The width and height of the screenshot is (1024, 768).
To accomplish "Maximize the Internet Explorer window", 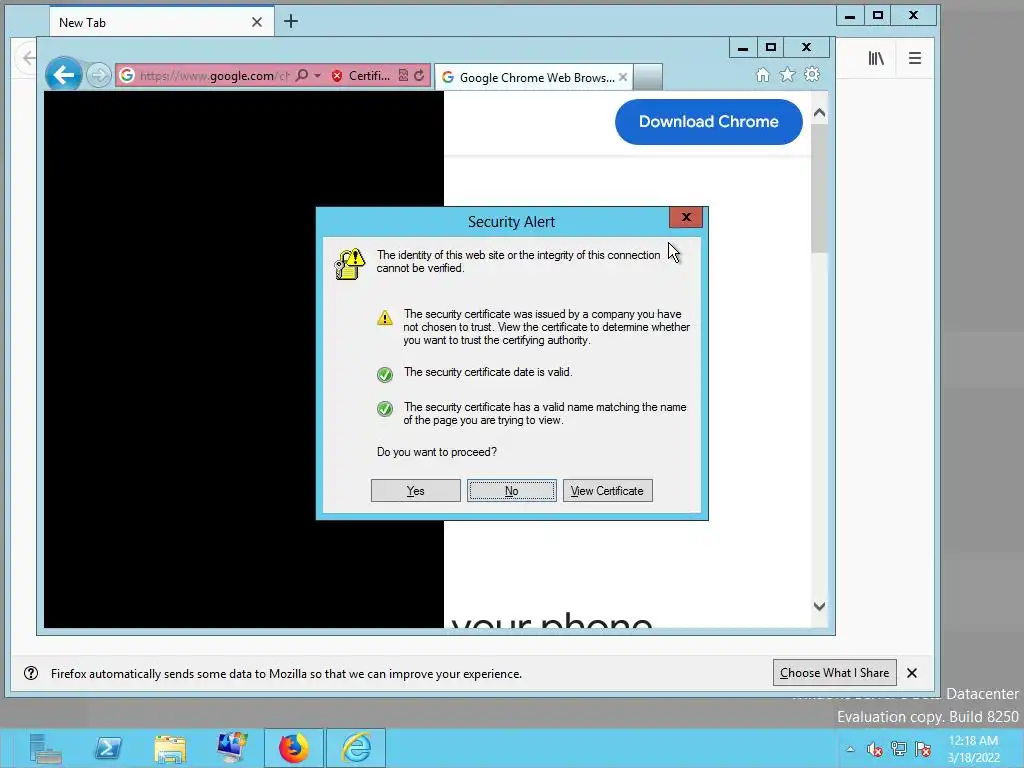I will click(771, 48).
